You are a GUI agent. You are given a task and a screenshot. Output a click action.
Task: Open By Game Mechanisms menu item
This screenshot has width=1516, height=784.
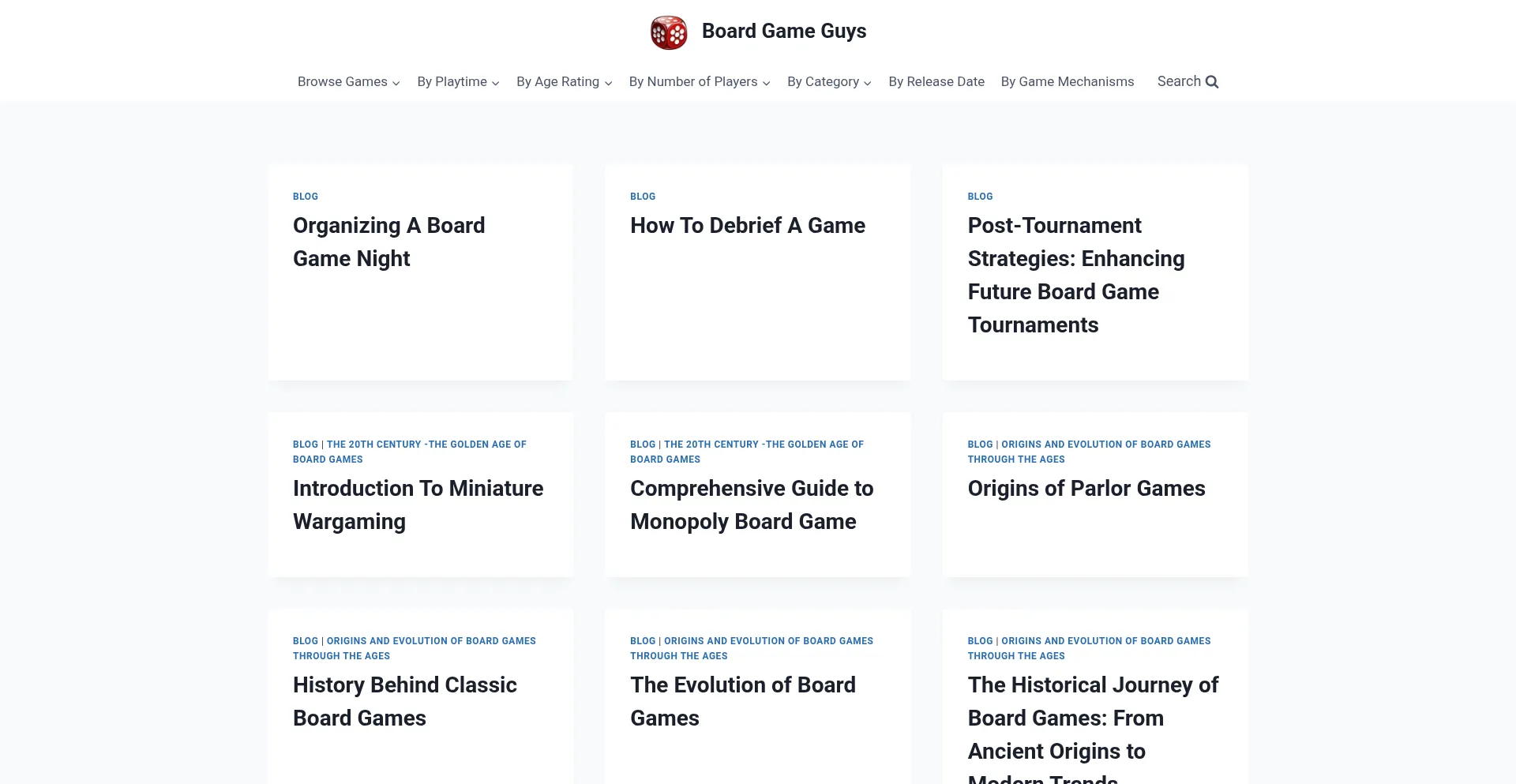tap(1068, 82)
